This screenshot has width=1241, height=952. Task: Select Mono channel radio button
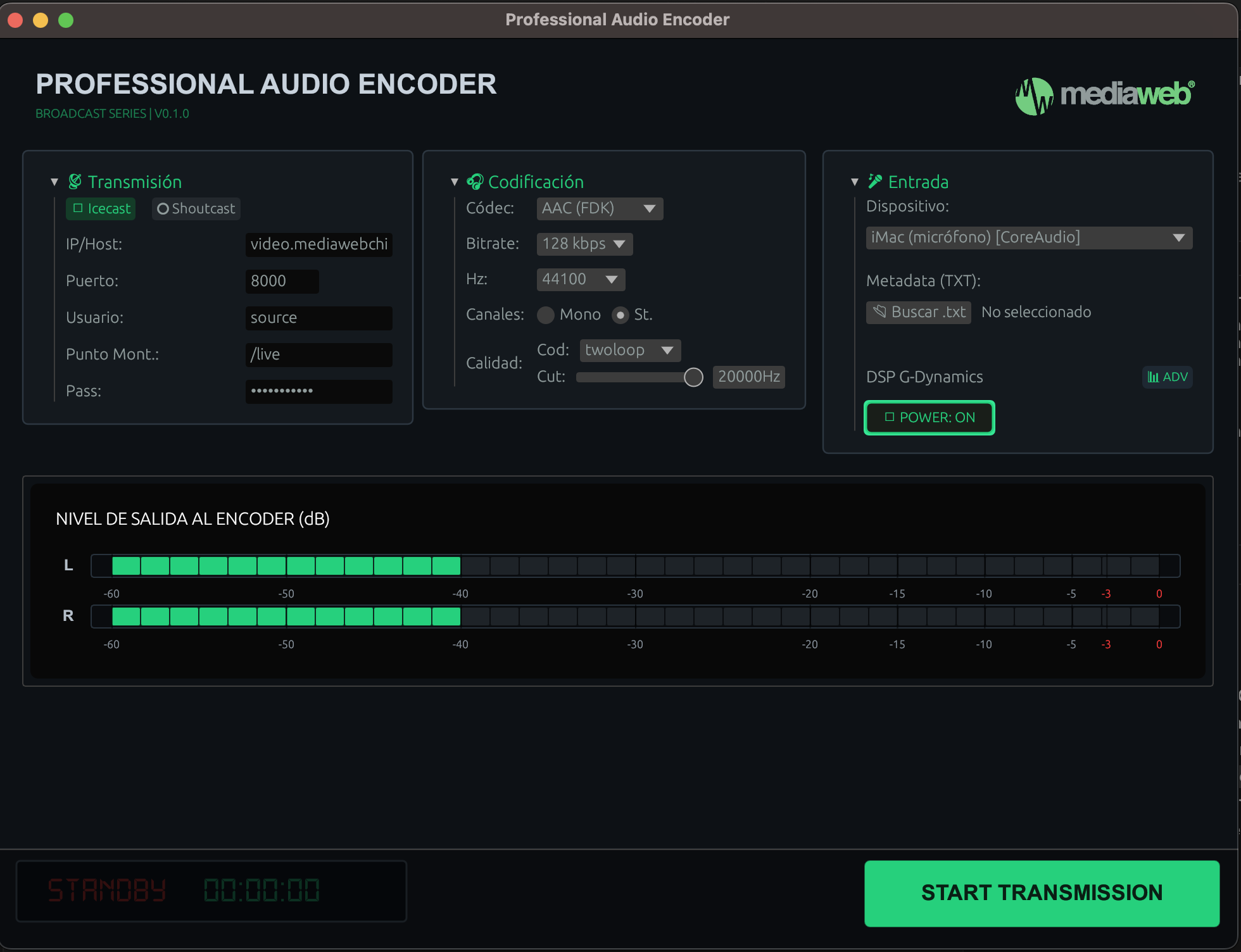[546, 315]
